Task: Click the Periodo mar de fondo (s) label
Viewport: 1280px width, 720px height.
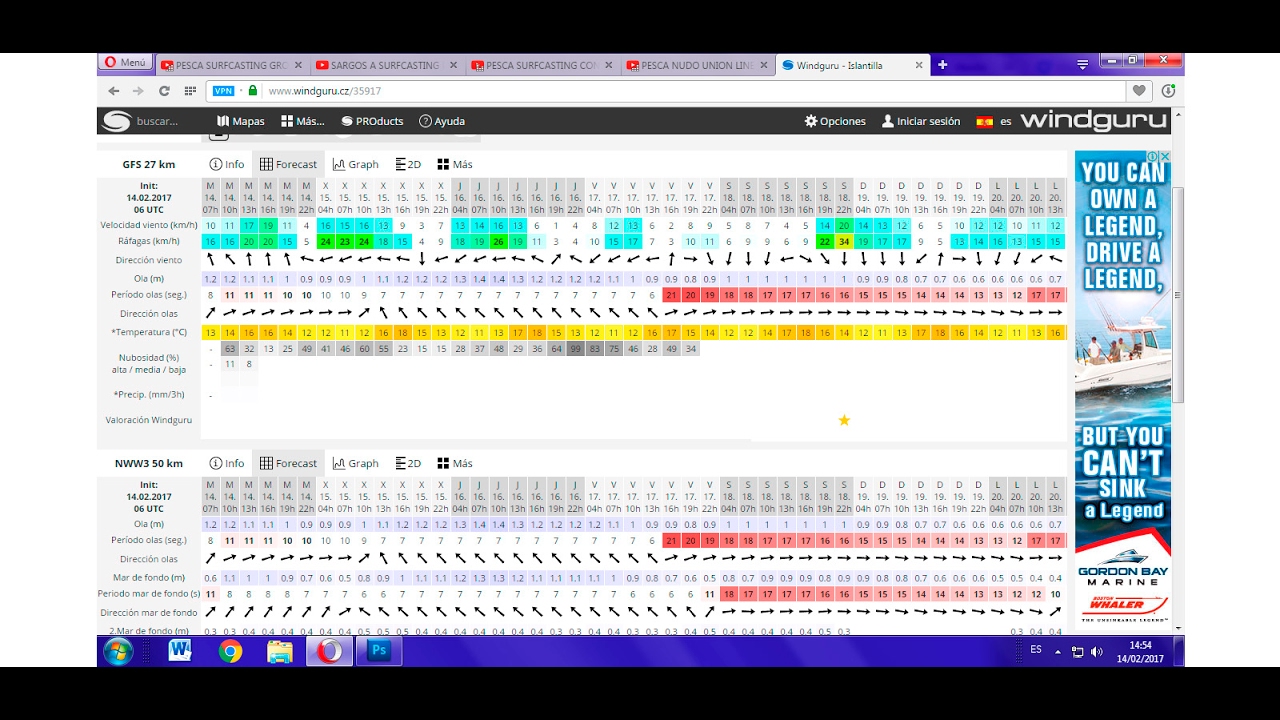Action: click(x=149, y=595)
